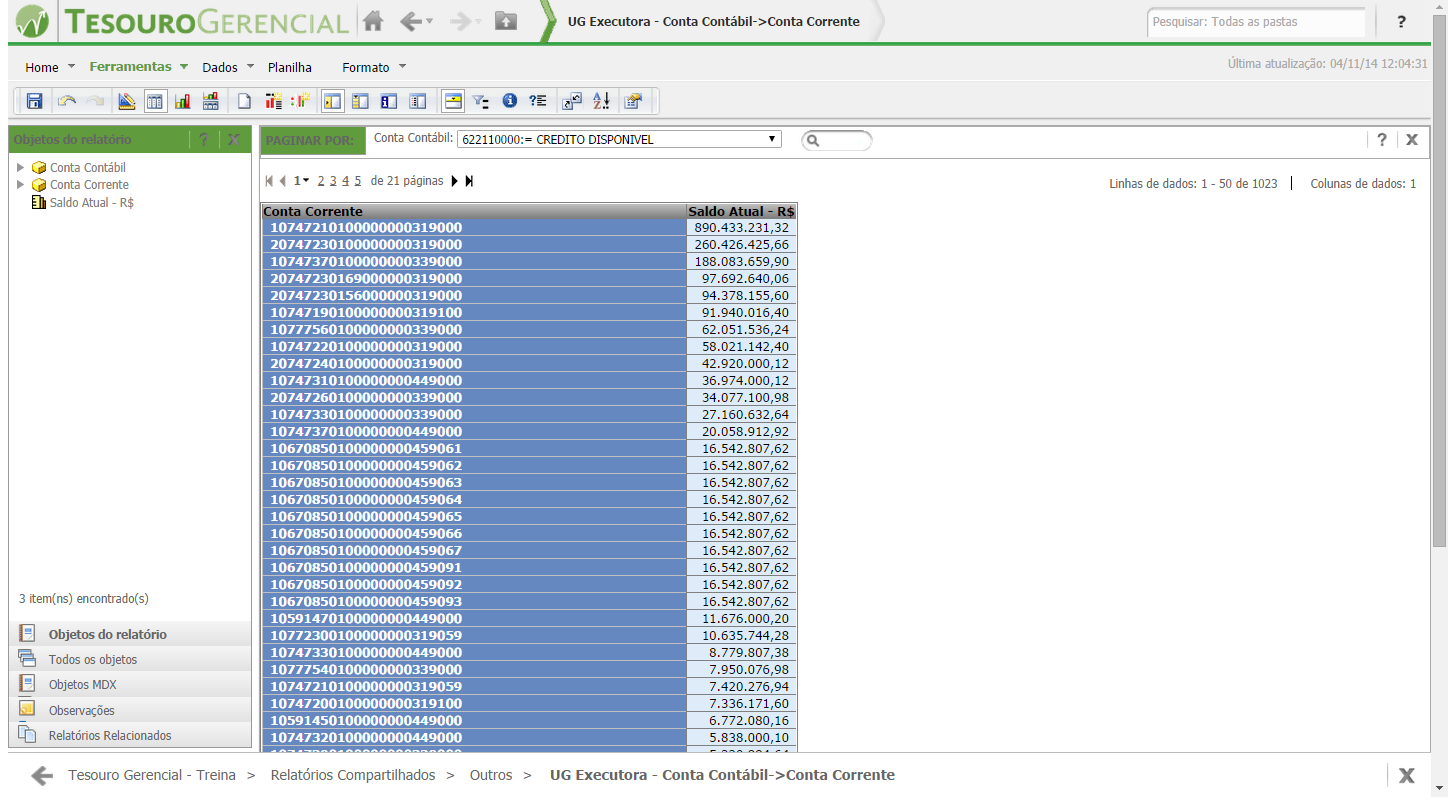Open dropdown arrow next to Dados
1455x804 pixels.
(x=250, y=67)
